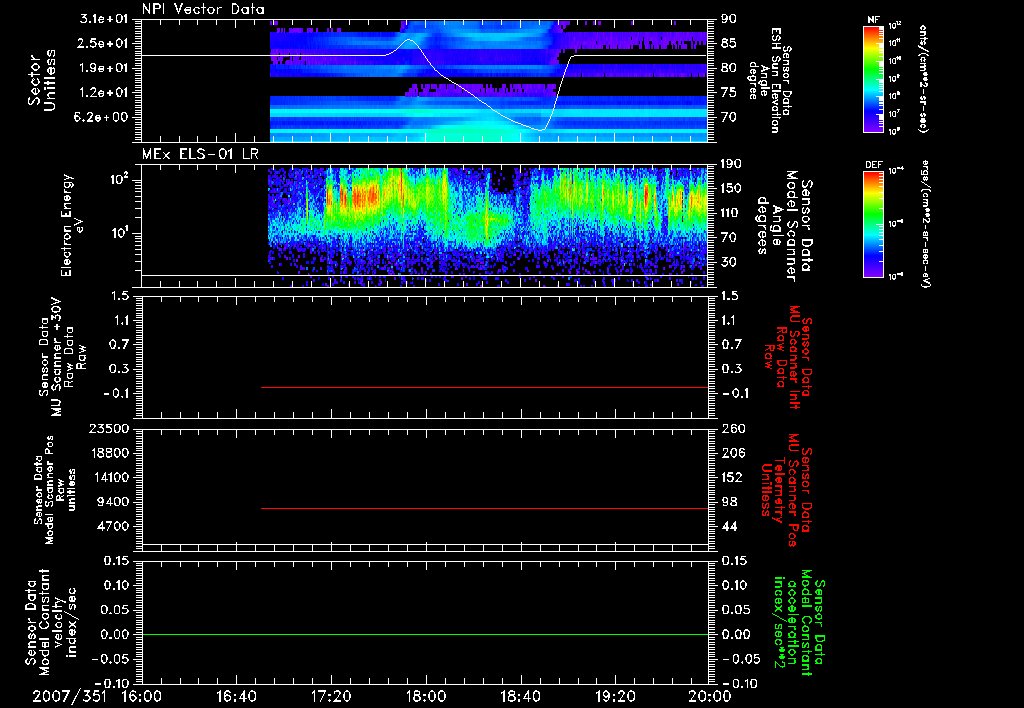Click the '18:40' time axis label

click(x=520, y=696)
